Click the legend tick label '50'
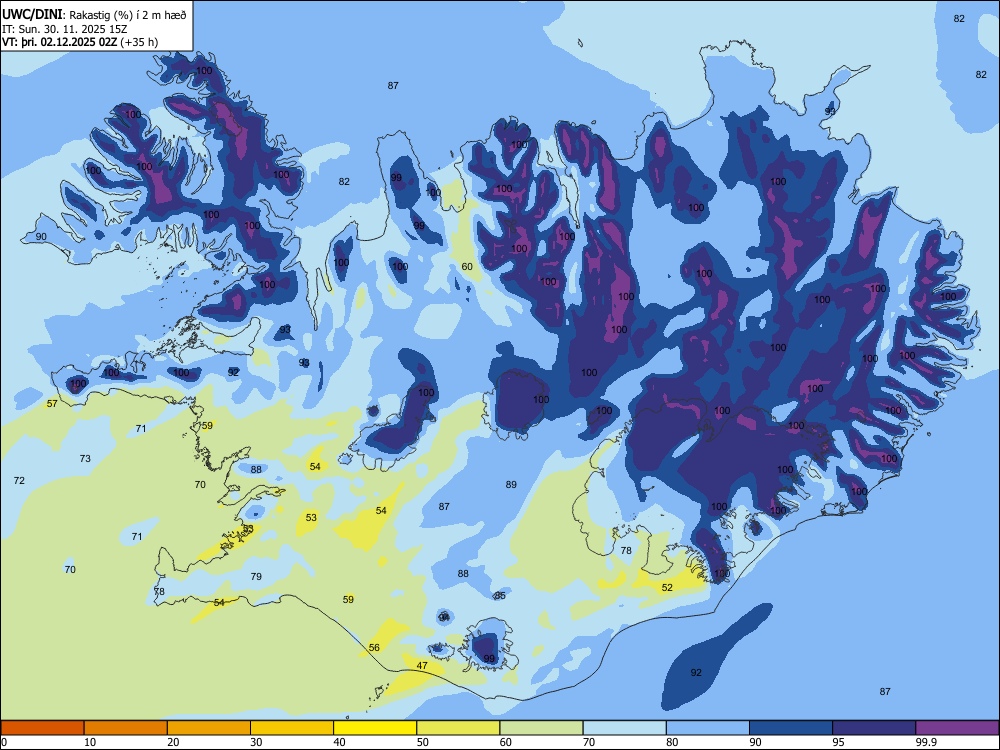 click(423, 742)
